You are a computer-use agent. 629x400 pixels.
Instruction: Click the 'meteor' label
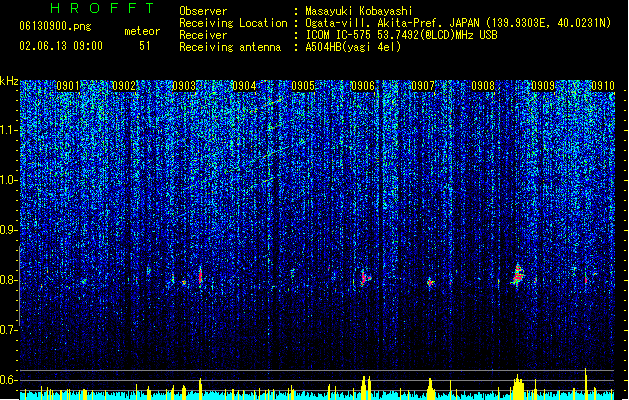[142, 31]
